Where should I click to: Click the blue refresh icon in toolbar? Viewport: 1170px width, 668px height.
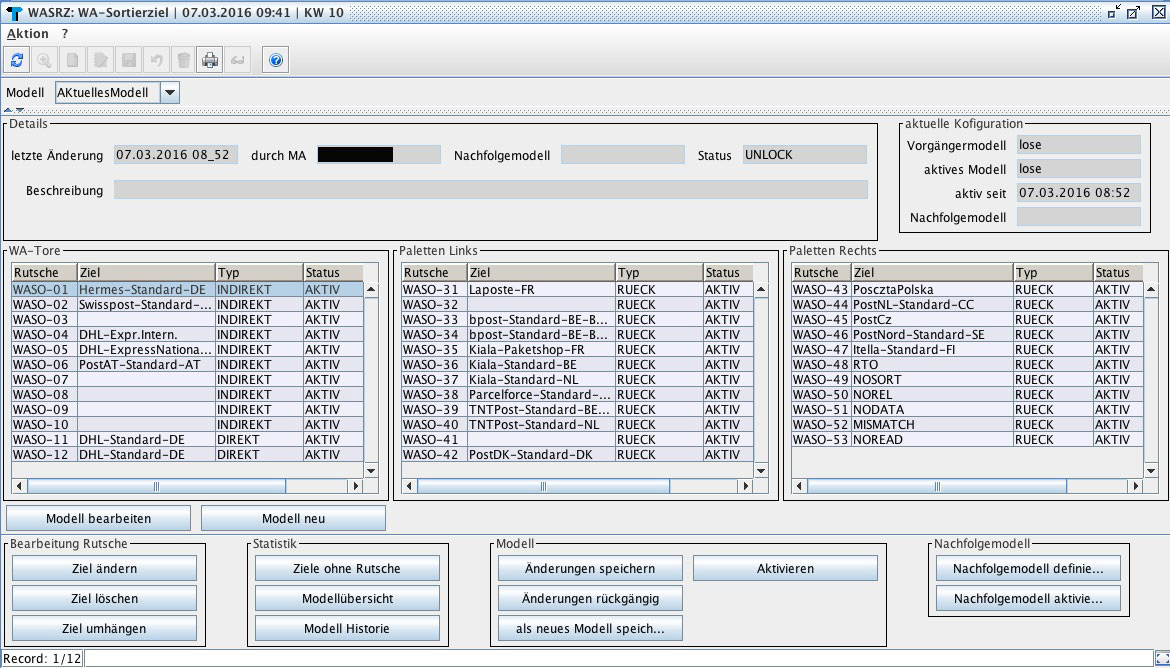coord(16,60)
